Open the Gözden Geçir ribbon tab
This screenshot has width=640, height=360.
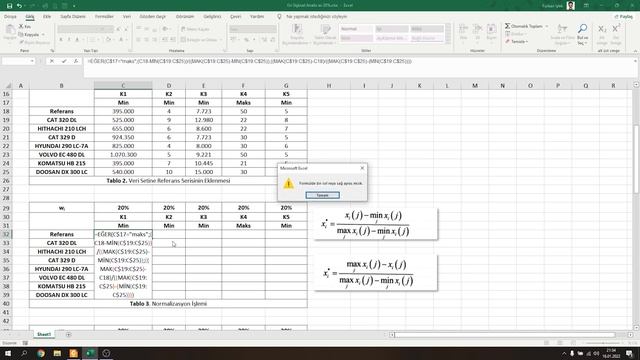[x=153, y=17]
